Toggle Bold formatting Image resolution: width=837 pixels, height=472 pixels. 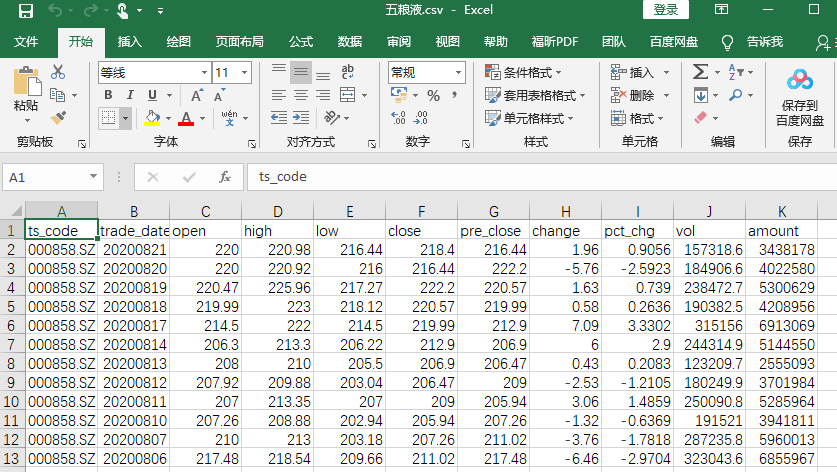click(x=108, y=95)
